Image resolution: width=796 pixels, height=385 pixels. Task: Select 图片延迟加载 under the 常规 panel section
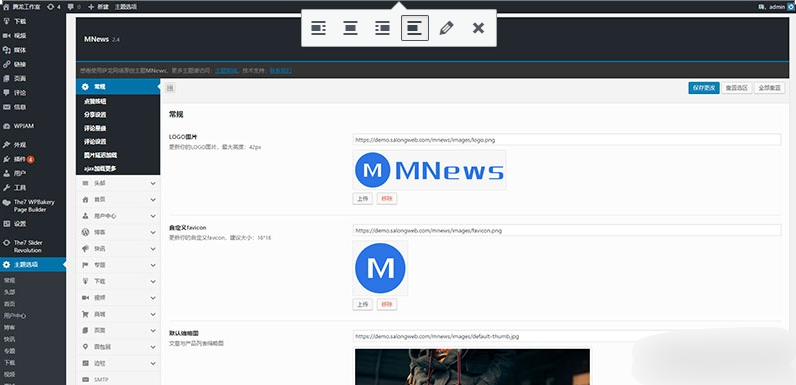(101, 155)
